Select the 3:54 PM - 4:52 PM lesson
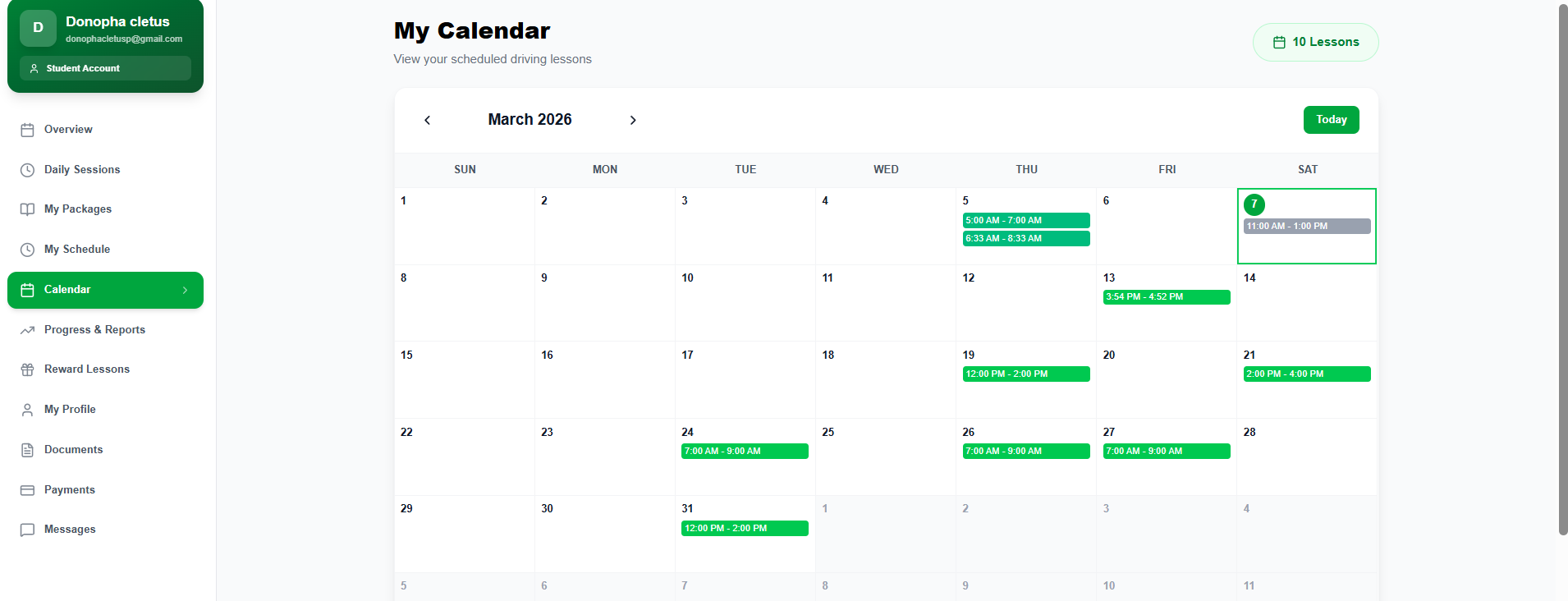Image resolution: width=1568 pixels, height=601 pixels. pos(1166,297)
